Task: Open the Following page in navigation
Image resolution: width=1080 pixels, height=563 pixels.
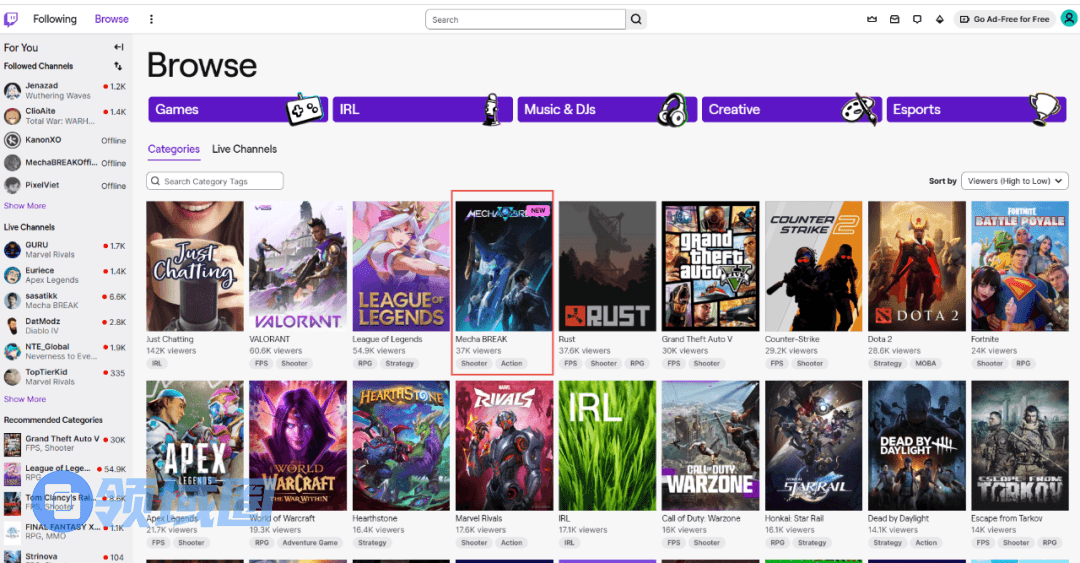Action: [x=54, y=19]
